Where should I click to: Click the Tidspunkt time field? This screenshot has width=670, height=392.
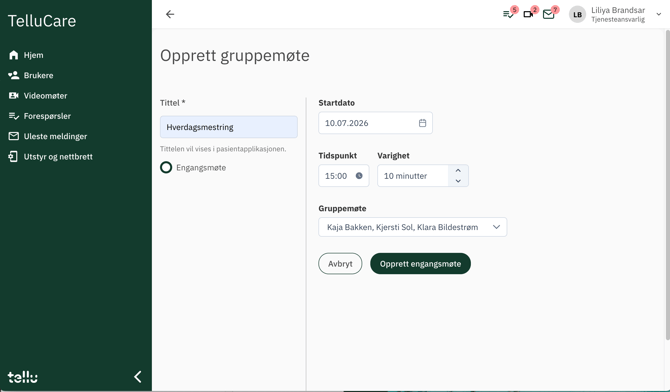pyautogui.click(x=344, y=176)
